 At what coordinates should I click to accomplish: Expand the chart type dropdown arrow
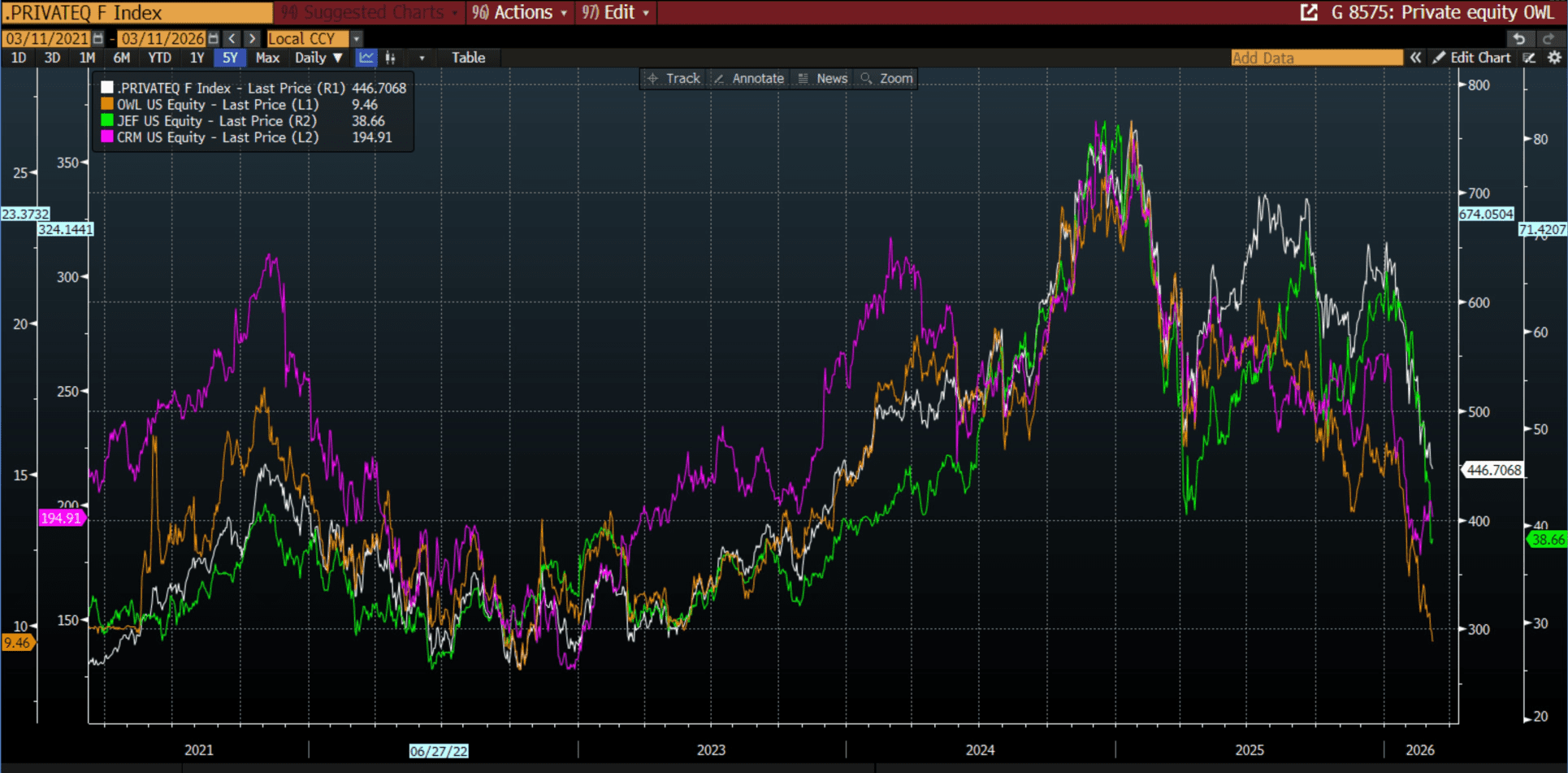click(x=422, y=58)
